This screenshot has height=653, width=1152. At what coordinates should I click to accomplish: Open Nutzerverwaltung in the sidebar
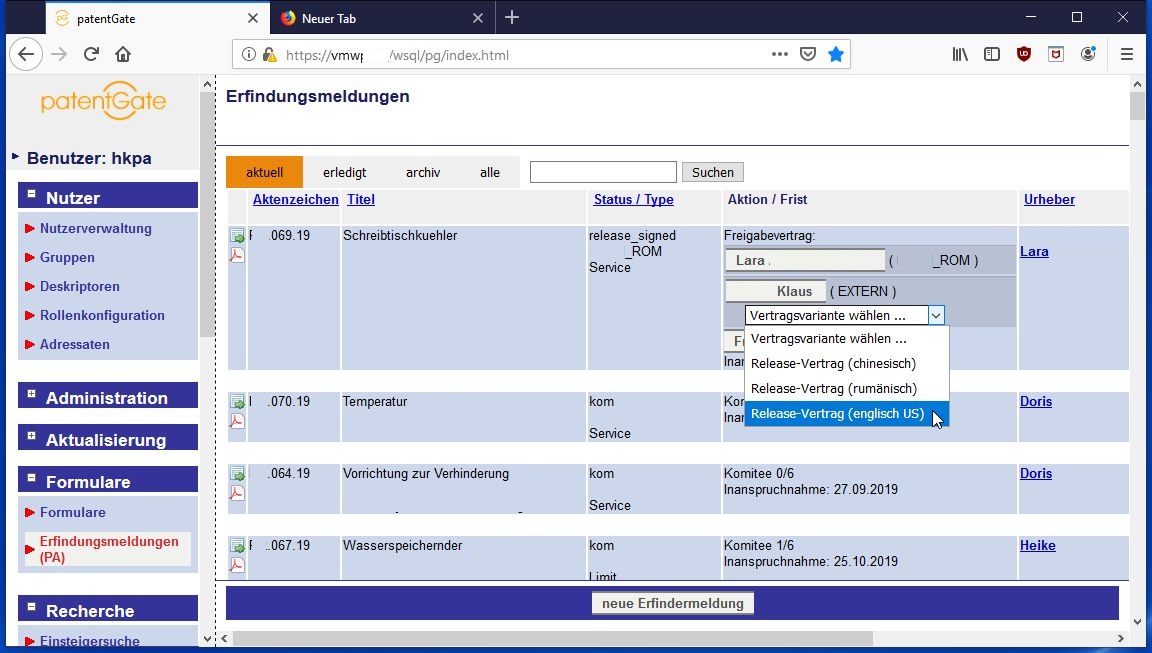[x=96, y=228]
